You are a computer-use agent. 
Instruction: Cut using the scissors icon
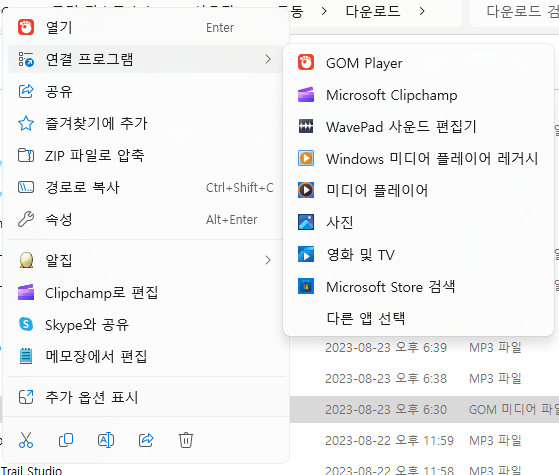26,440
